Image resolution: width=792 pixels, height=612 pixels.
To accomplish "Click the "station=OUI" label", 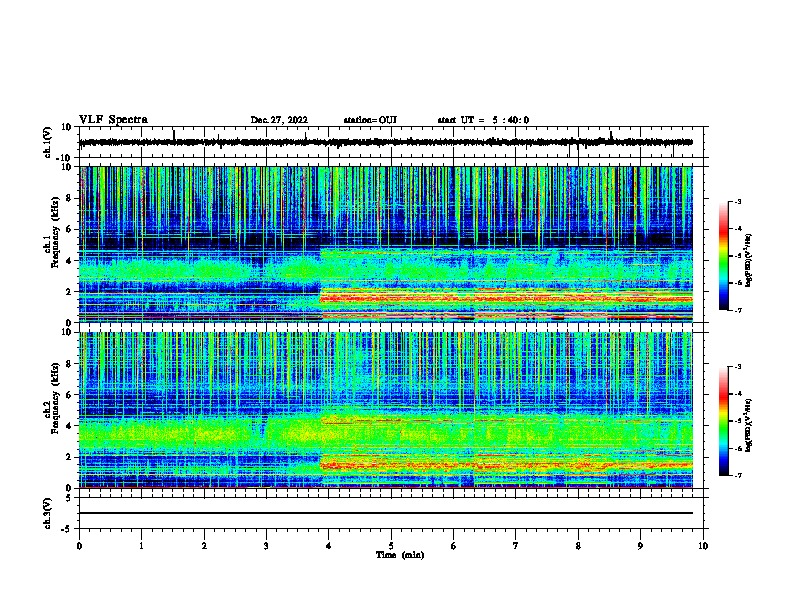I will pyautogui.click(x=370, y=120).
